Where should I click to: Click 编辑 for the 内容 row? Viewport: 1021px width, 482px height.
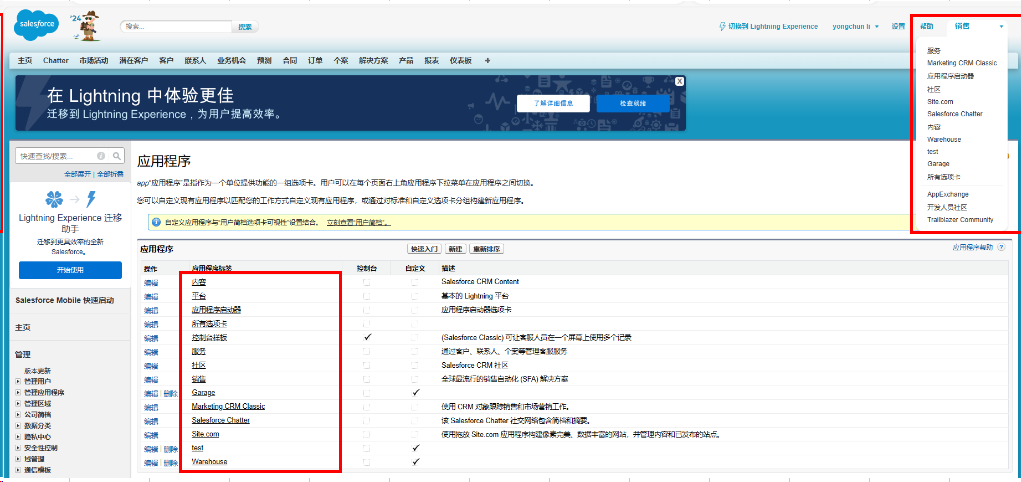click(x=150, y=282)
